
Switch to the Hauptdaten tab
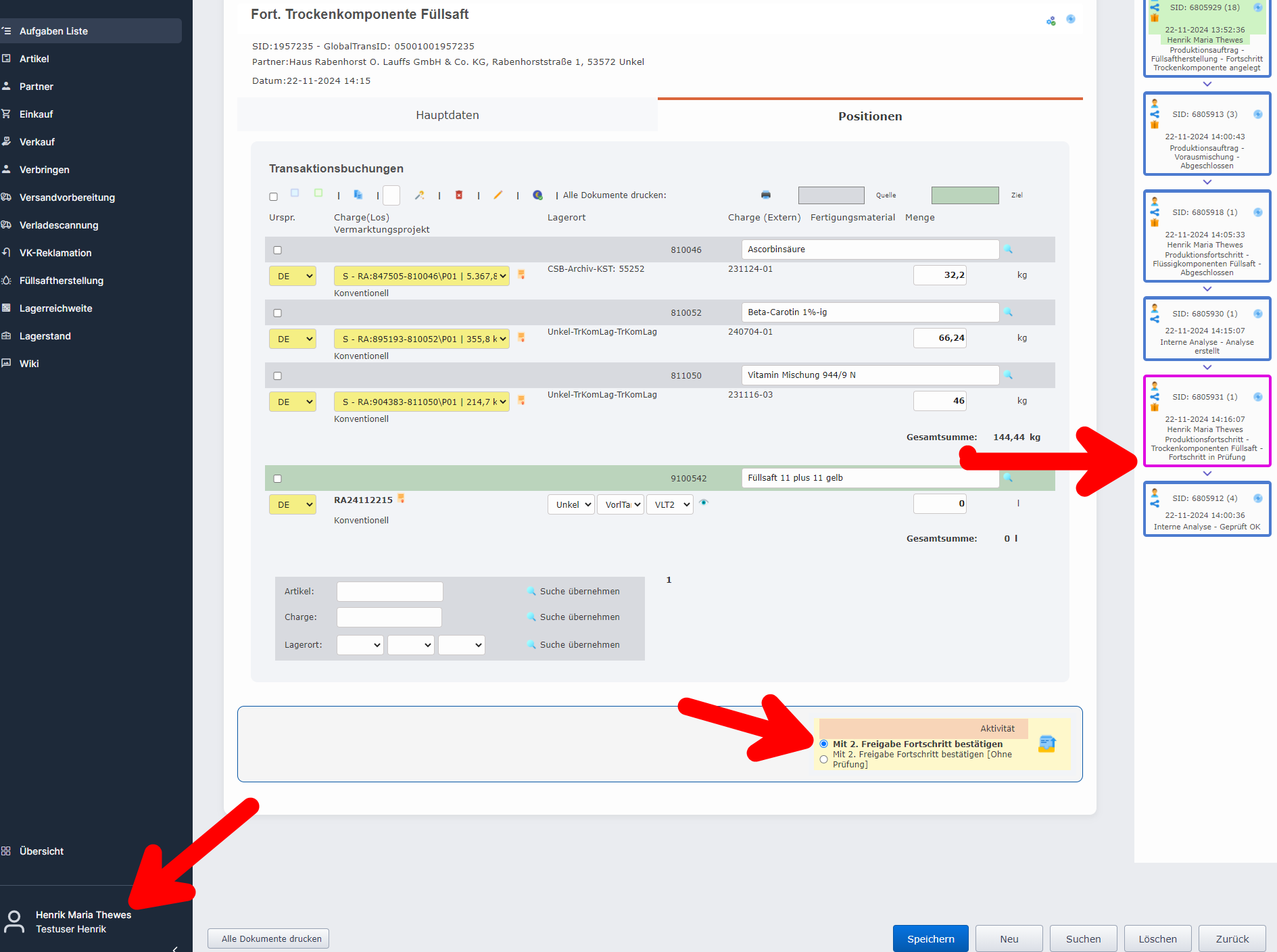pos(446,114)
